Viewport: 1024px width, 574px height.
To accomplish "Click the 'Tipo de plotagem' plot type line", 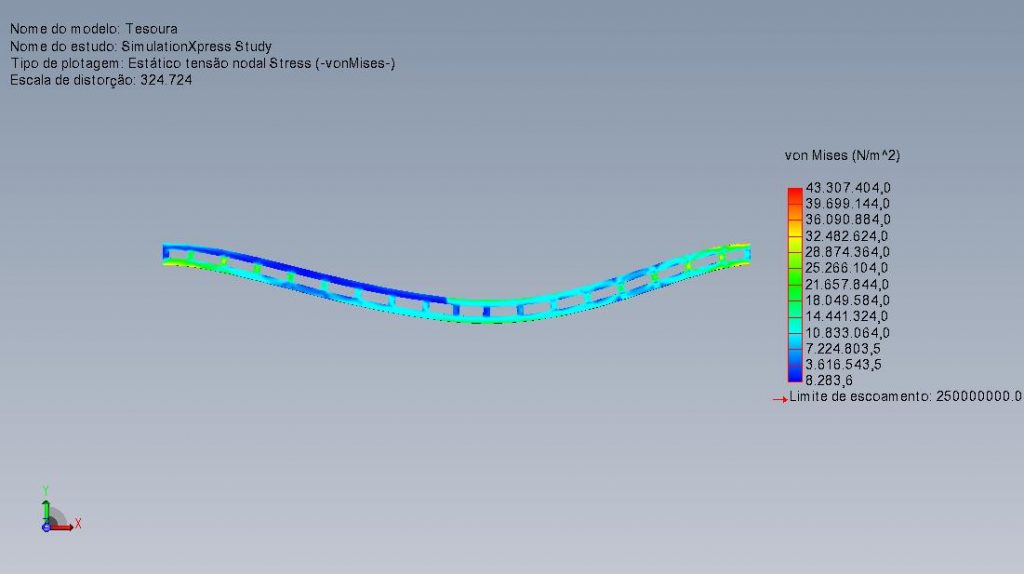I will tap(202, 63).
